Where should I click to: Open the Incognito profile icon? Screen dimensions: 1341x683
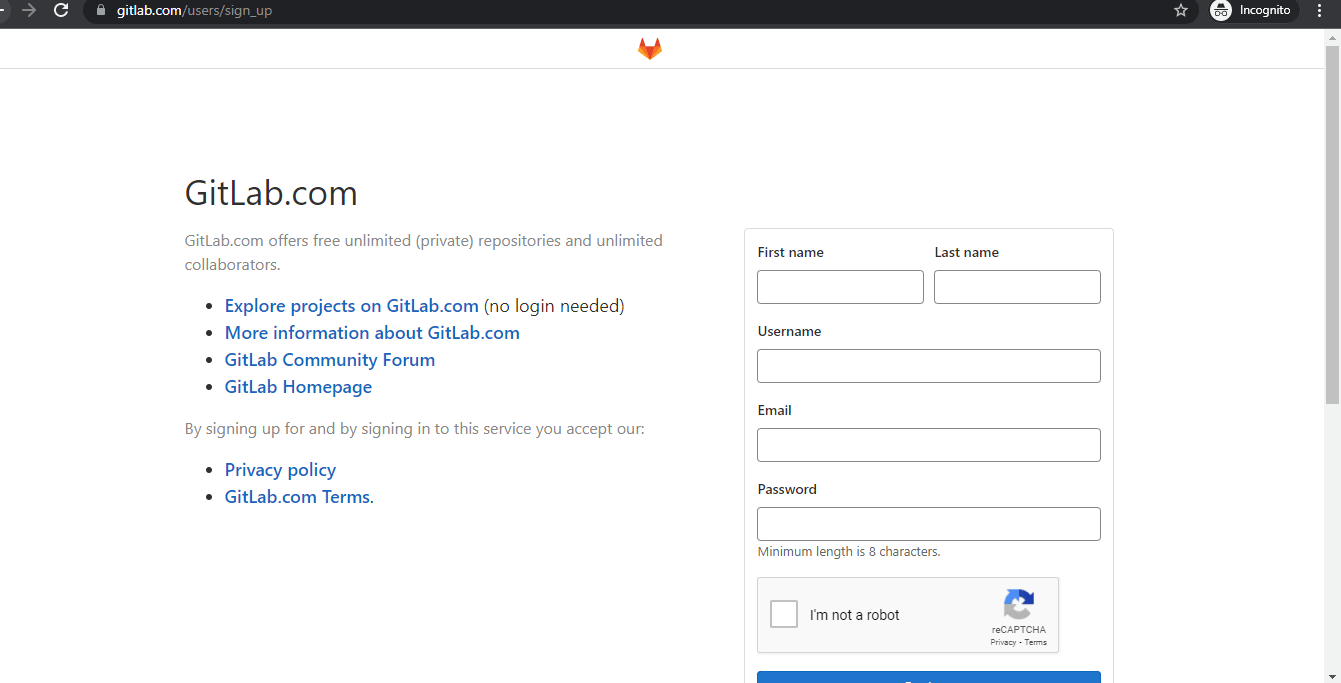point(1221,11)
